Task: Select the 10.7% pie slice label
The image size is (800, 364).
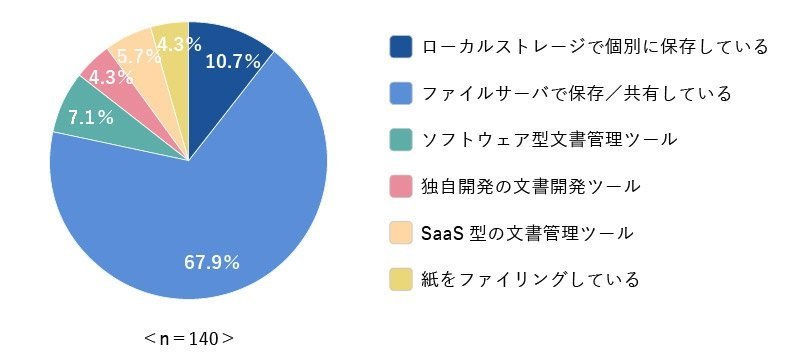Action: (x=233, y=62)
